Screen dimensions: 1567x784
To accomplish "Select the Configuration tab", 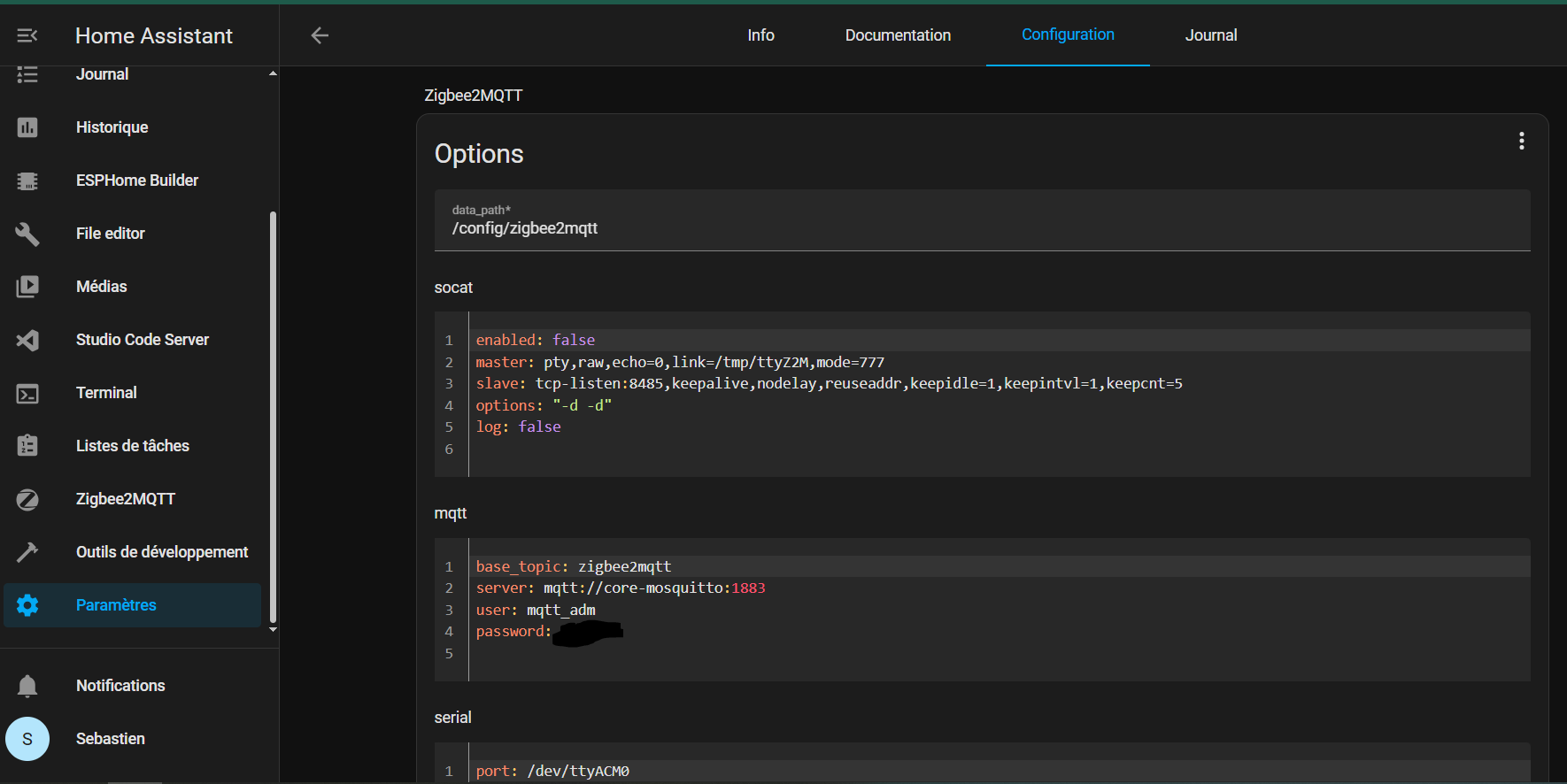I will (1068, 35).
